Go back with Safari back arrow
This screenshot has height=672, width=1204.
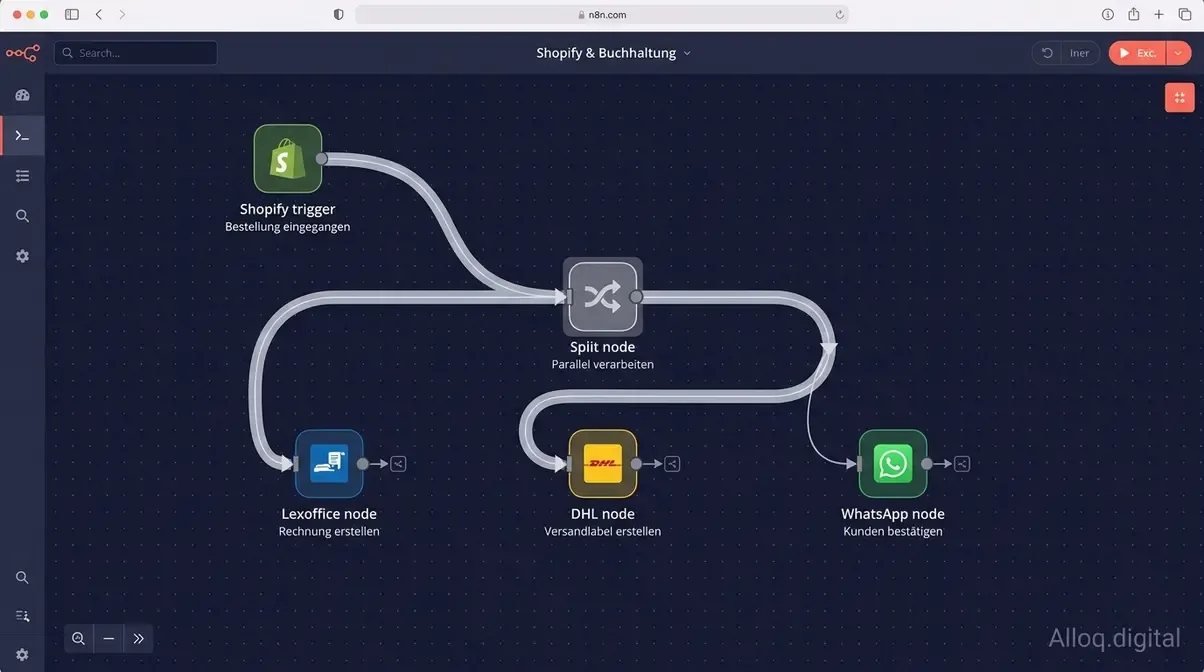pos(98,14)
